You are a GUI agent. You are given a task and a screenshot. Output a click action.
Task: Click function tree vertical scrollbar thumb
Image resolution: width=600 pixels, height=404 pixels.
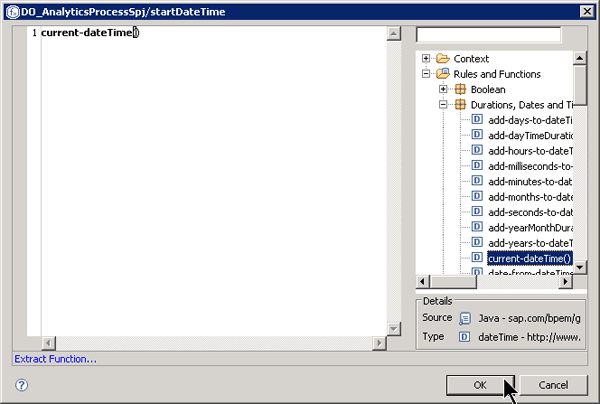pos(580,85)
